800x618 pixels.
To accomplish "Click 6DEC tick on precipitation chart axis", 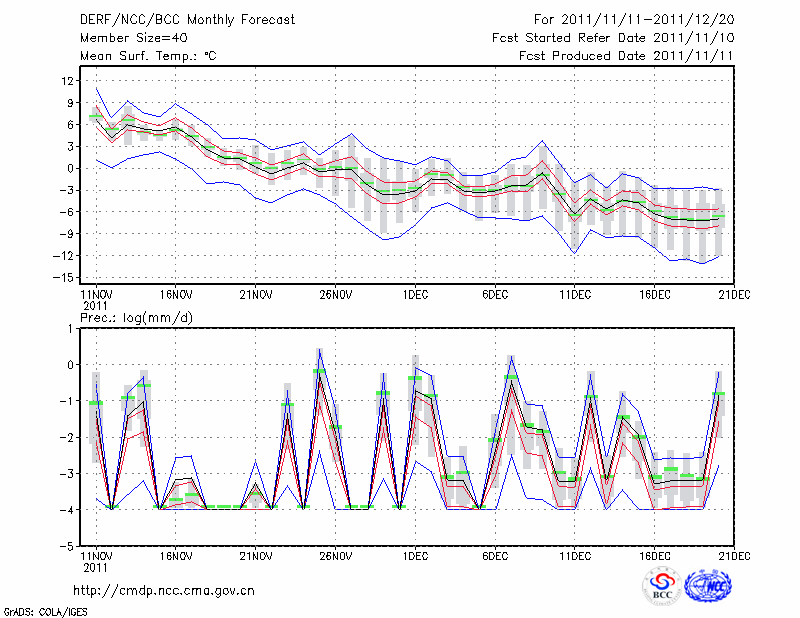I will click(x=495, y=555).
